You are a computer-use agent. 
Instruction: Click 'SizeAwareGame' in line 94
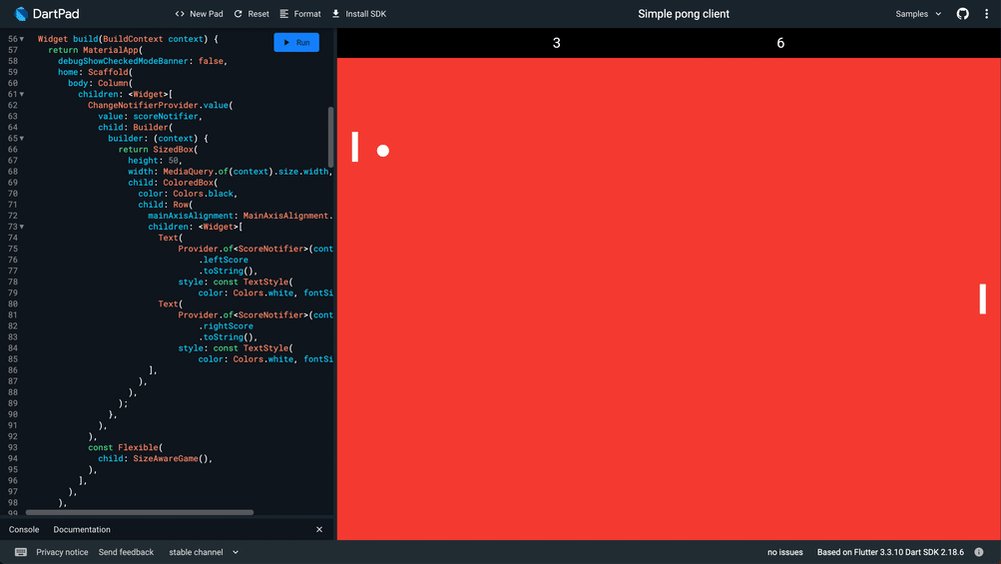click(165, 459)
